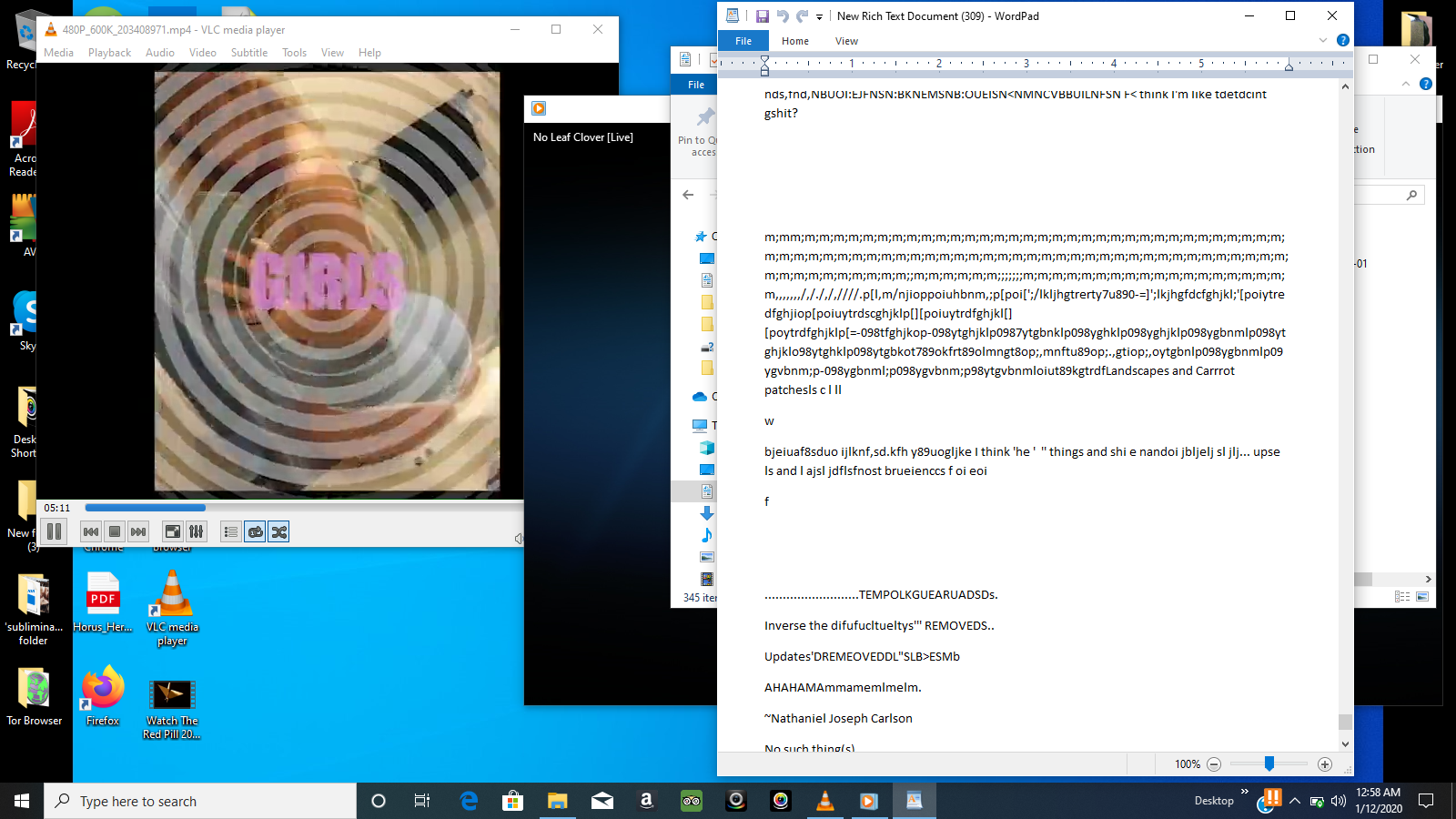Click File Explorer search magnifier icon
Screen dimensions: 1456x819
(x=1411, y=195)
